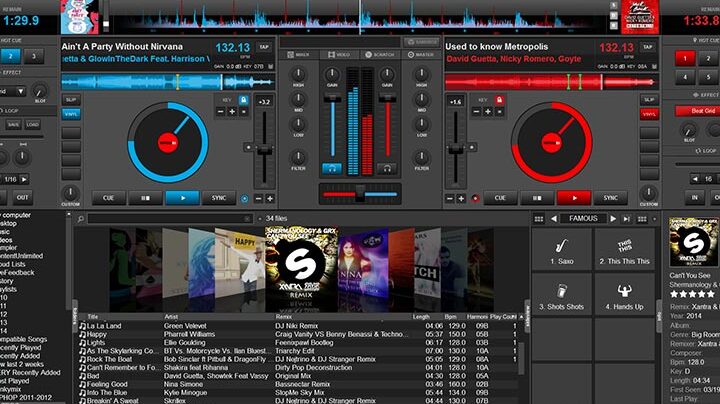Select previous sampler bank before FAMOUS
This screenshot has height=404, width=720.
554,219
